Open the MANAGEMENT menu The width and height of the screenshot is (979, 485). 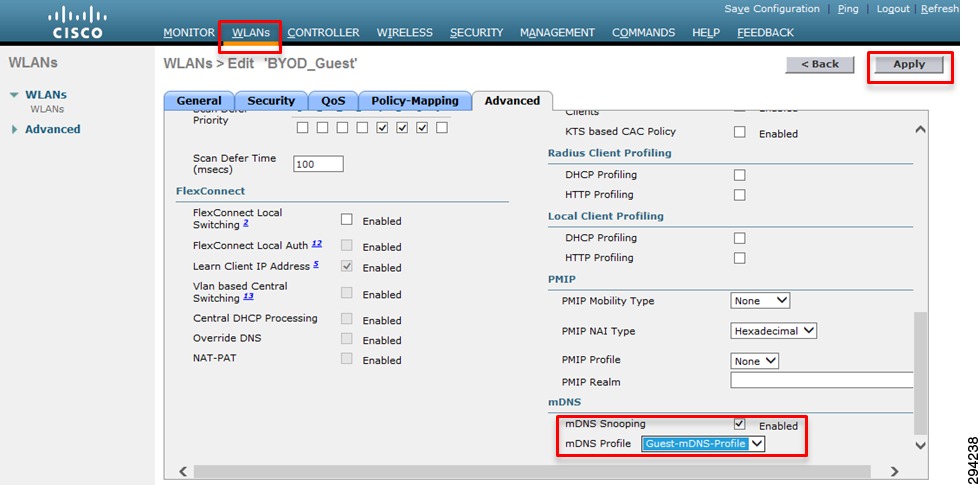[x=558, y=32]
